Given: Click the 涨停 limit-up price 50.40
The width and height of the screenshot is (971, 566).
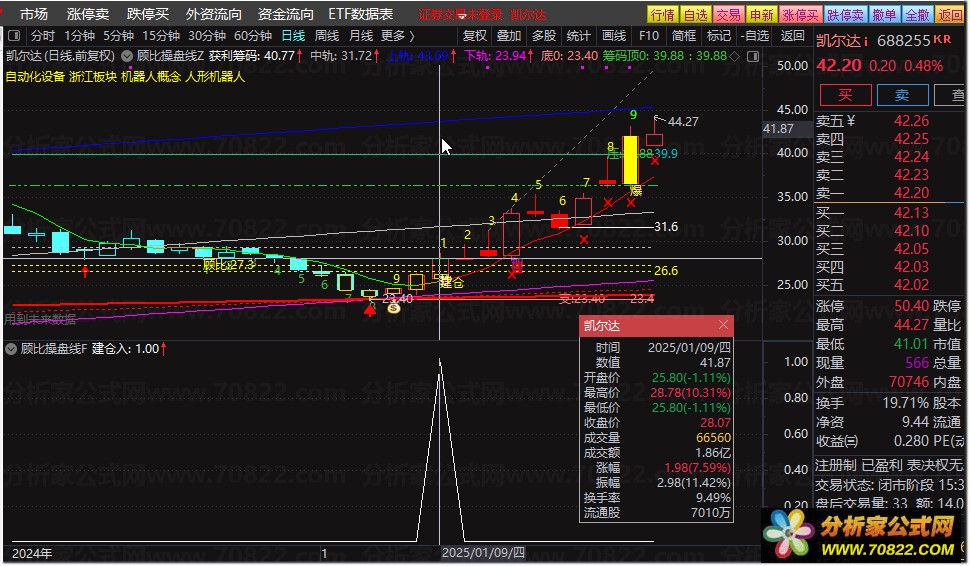Looking at the screenshot, I should coord(911,306).
